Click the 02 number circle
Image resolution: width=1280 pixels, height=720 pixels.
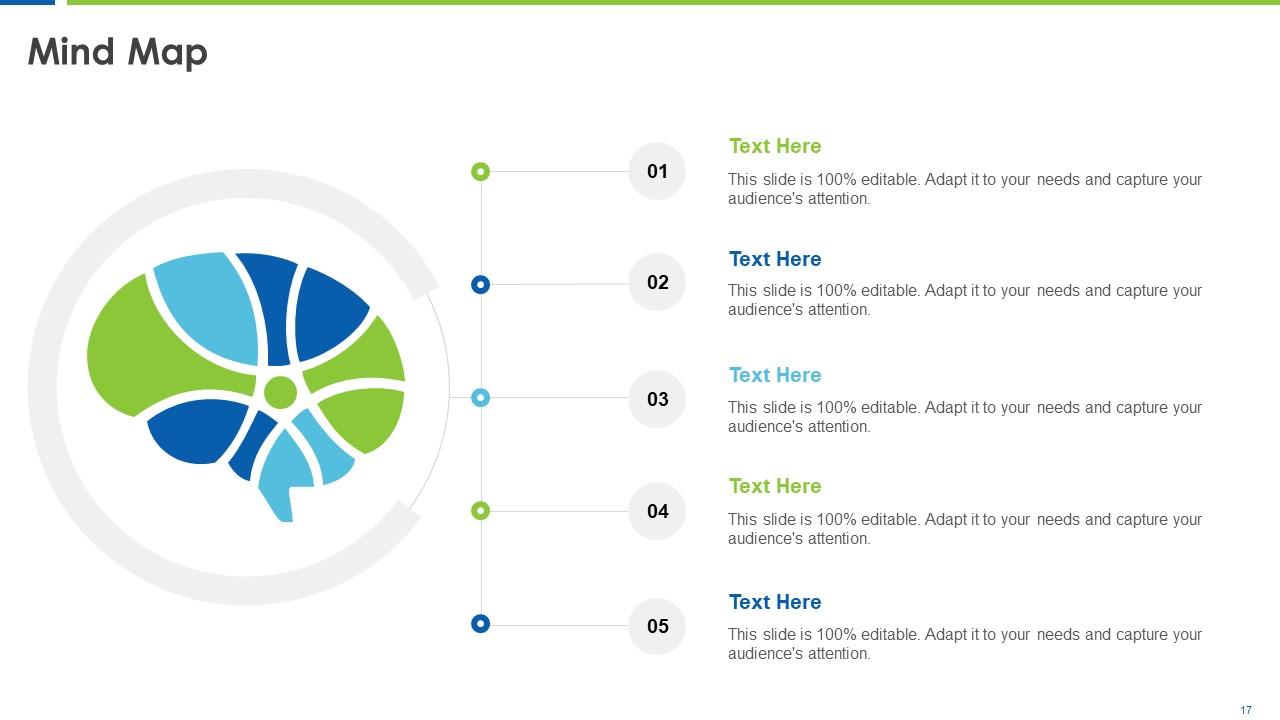tap(657, 282)
